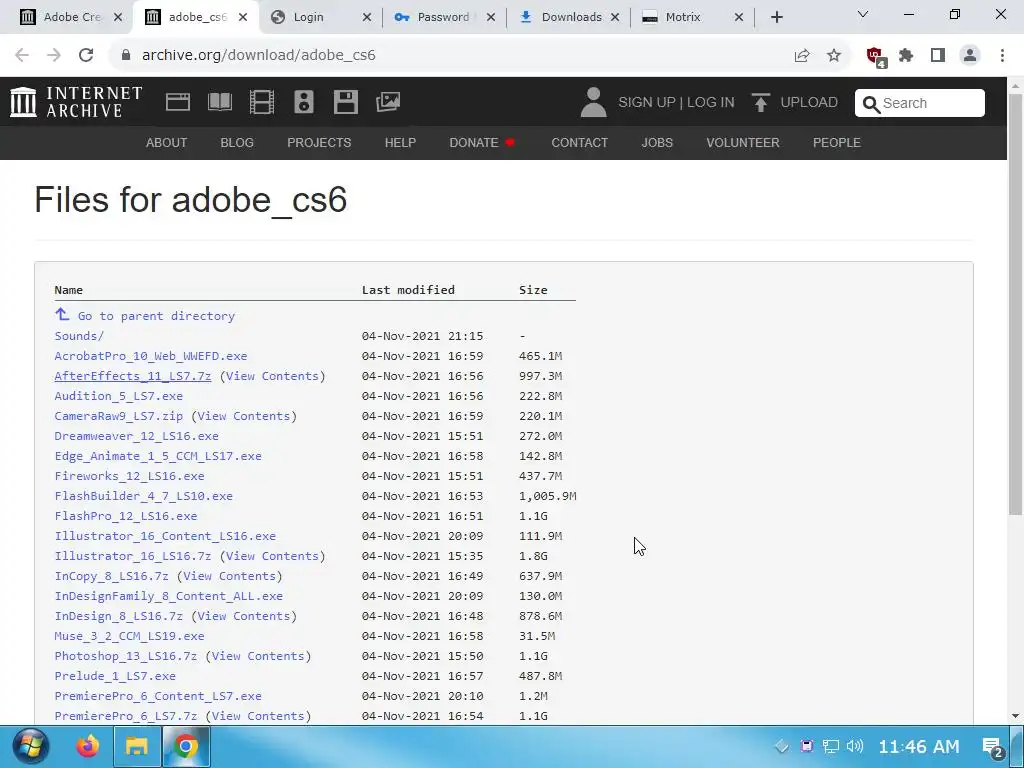Switch to the Password tab
This screenshot has width=1024, height=768.
click(x=443, y=17)
